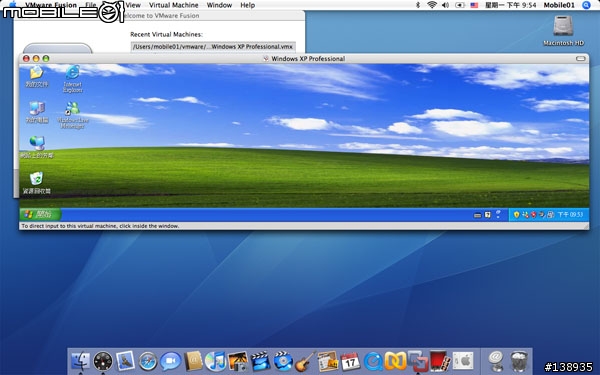This screenshot has width=600, height=375.
Task: Open the Wi-Fi AirPort status menu
Action: pyautogui.click(x=432, y=5)
